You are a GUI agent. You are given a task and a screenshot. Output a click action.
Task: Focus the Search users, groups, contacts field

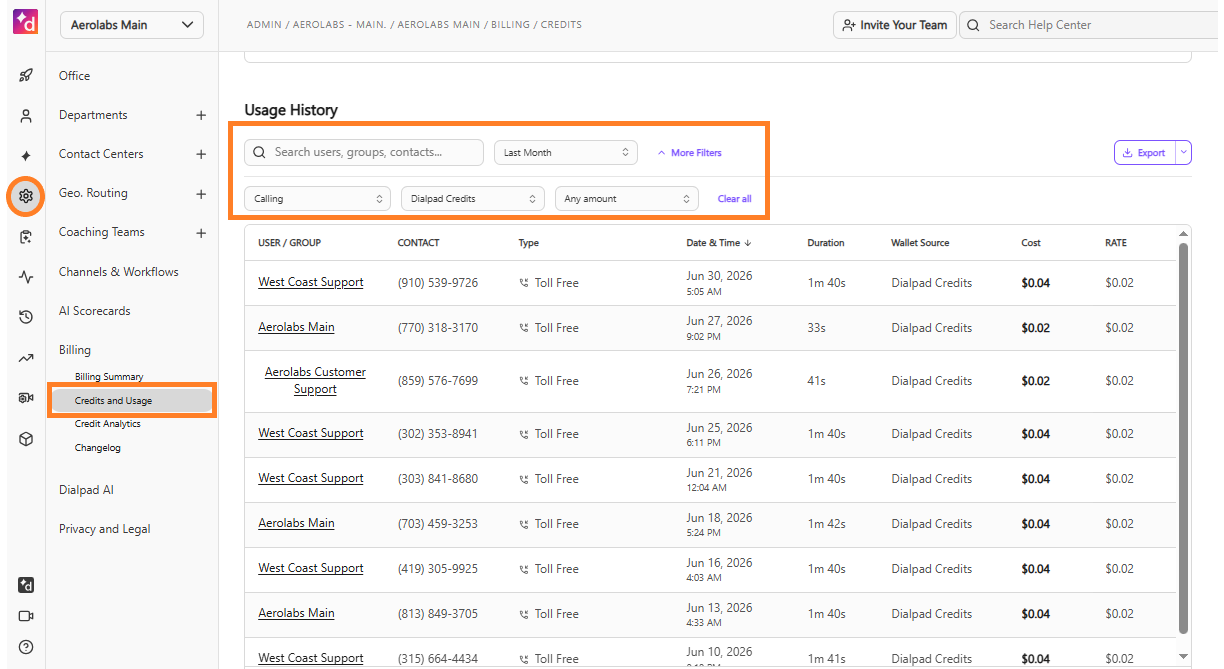(x=364, y=152)
